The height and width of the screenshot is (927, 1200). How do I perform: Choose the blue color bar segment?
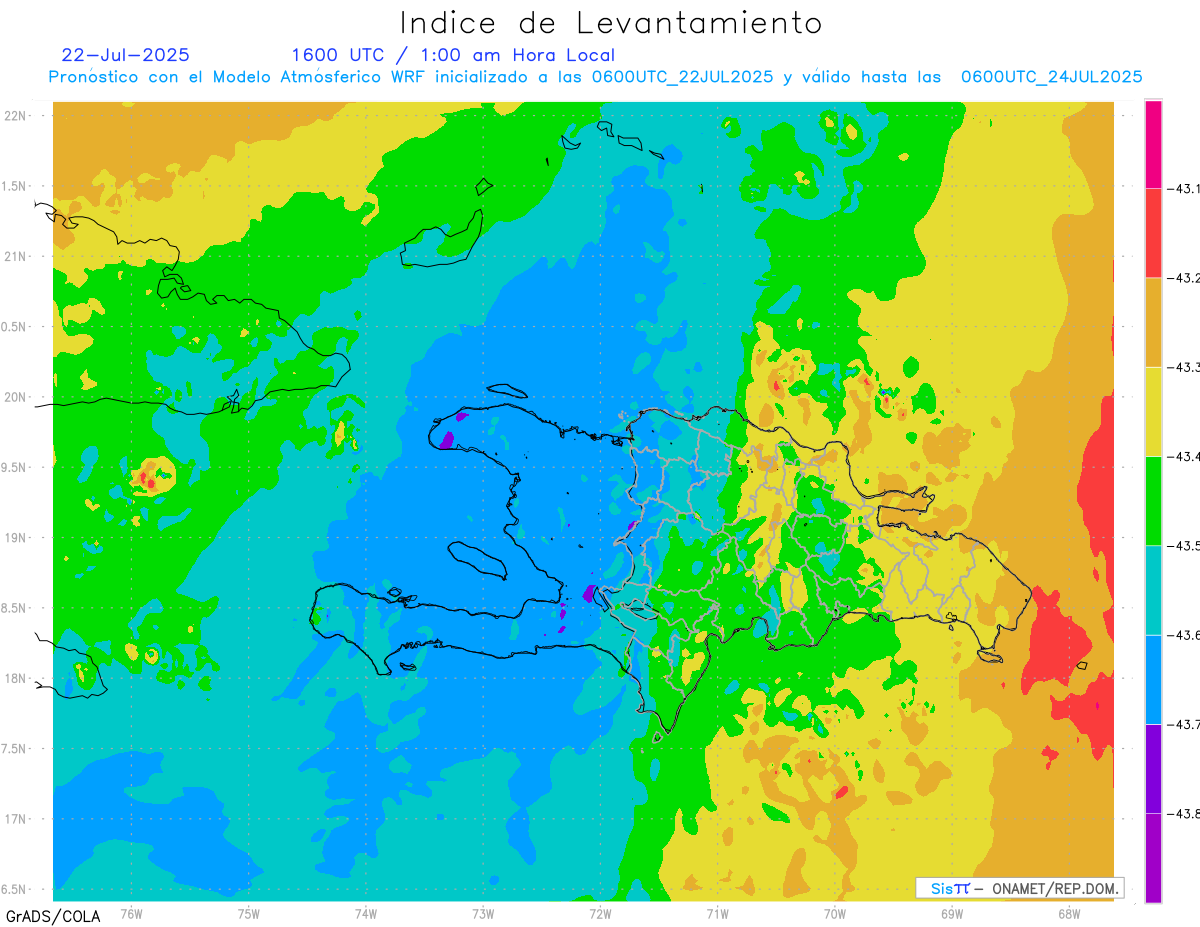click(1153, 679)
